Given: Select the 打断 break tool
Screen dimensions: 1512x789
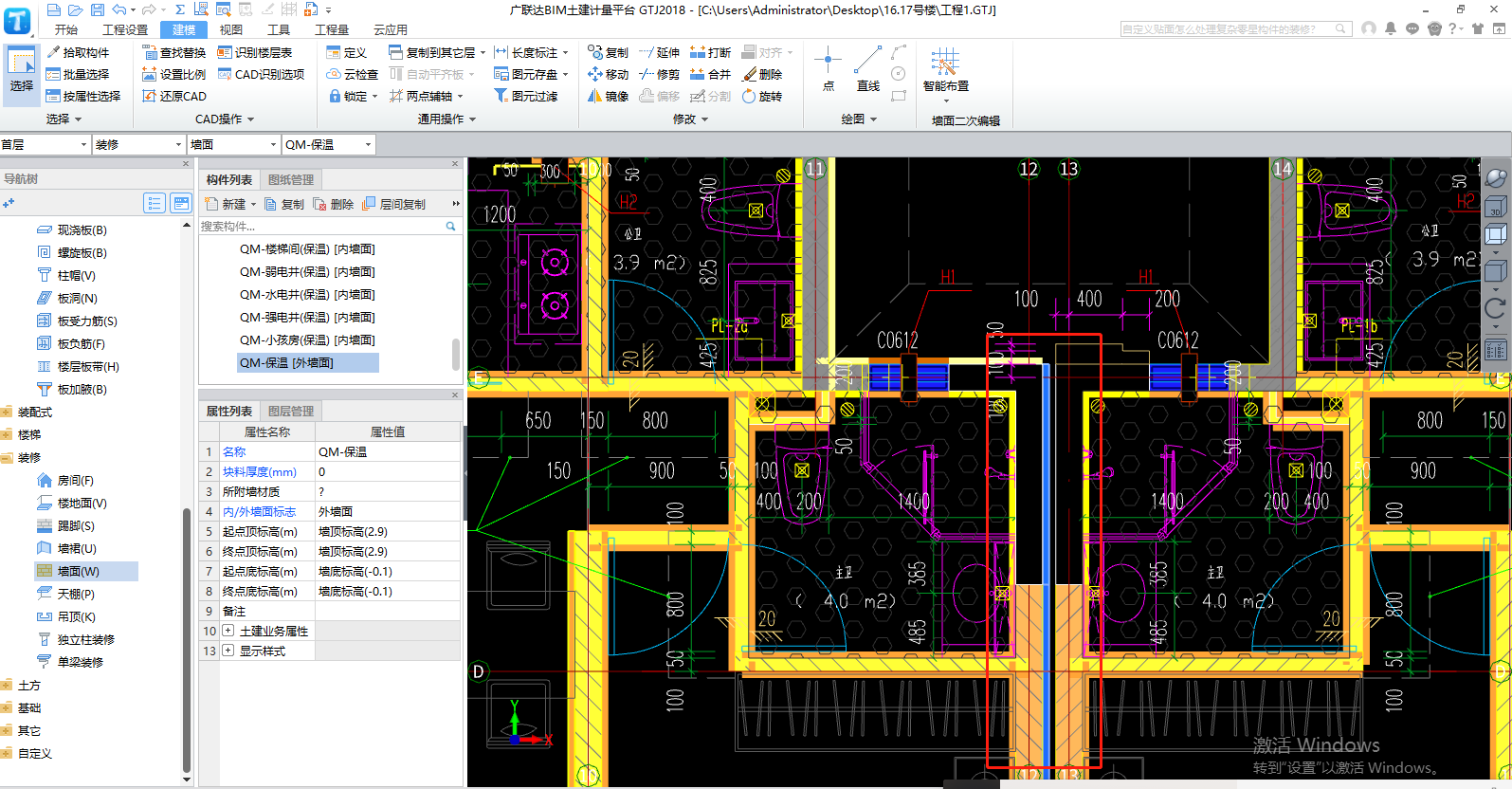Looking at the screenshot, I should [x=710, y=52].
